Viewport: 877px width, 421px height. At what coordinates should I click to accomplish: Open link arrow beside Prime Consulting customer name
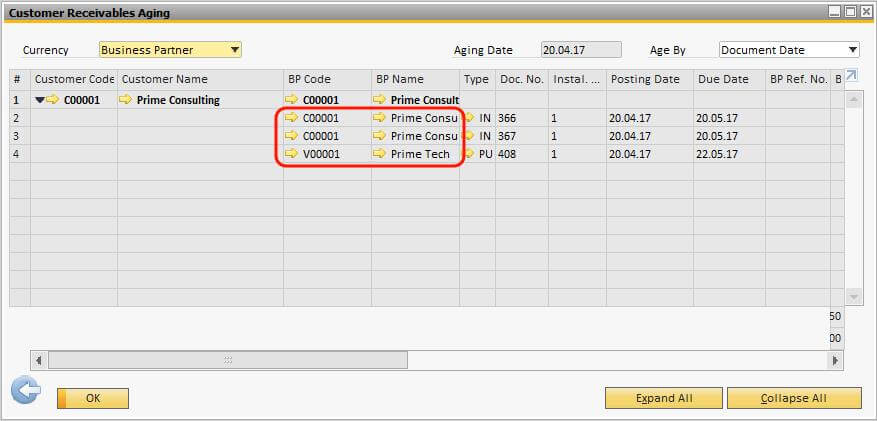(126, 100)
